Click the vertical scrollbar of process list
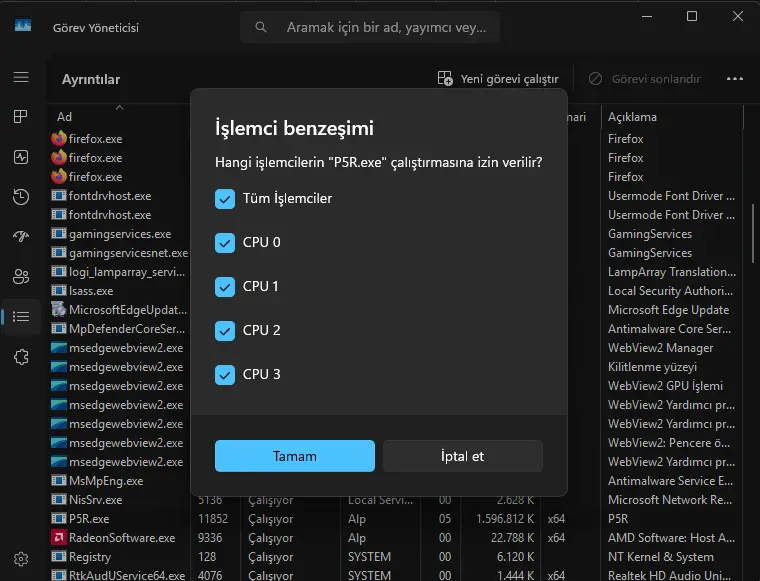The width and height of the screenshot is (760, 581). 753,234
